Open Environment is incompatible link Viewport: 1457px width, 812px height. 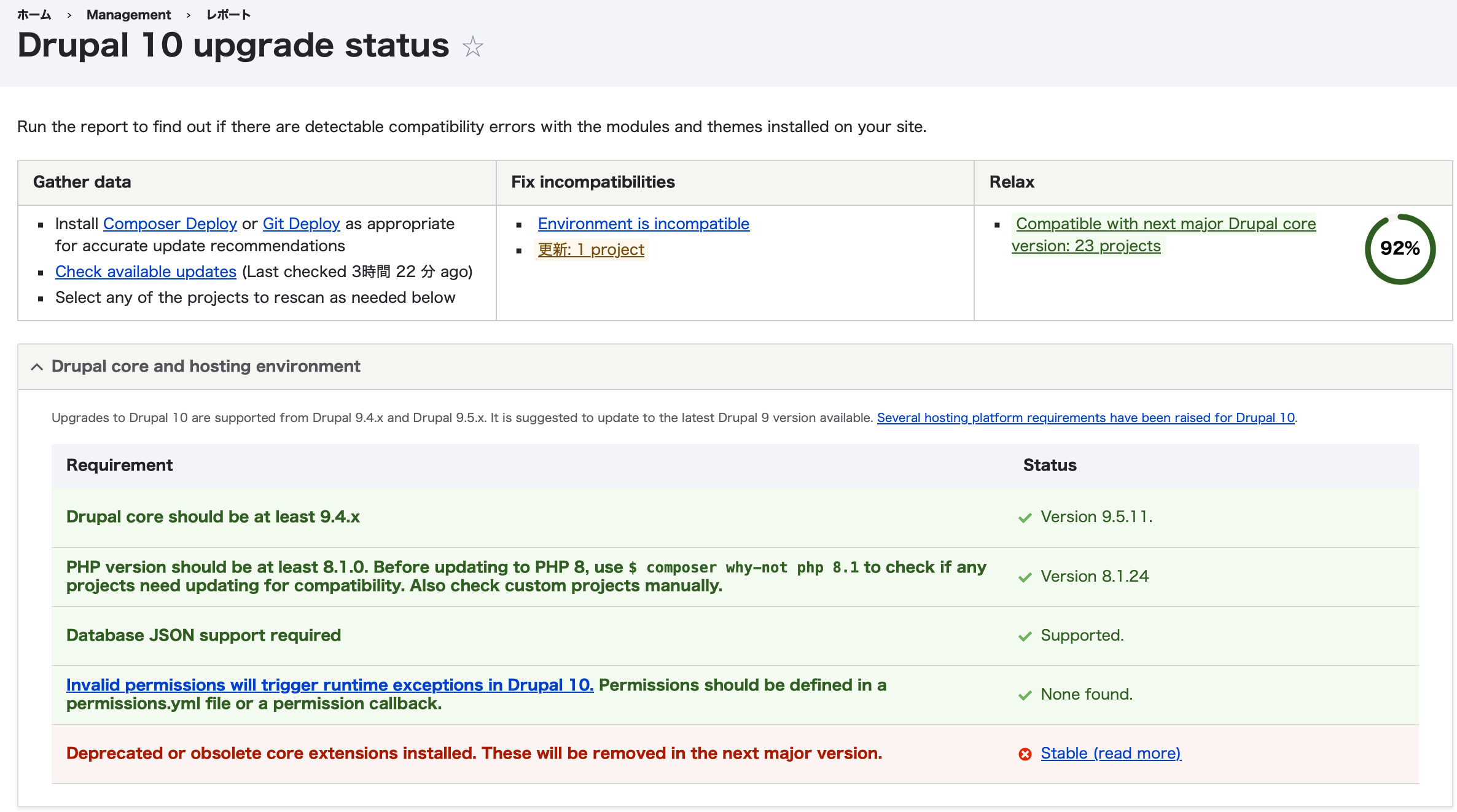(643, 224)
